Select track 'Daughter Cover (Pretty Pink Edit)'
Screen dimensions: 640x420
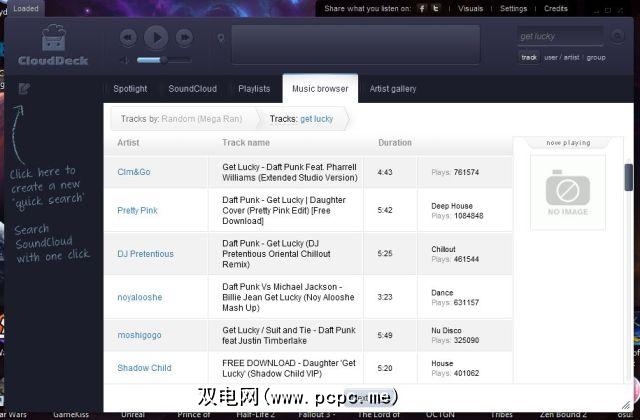284,210
